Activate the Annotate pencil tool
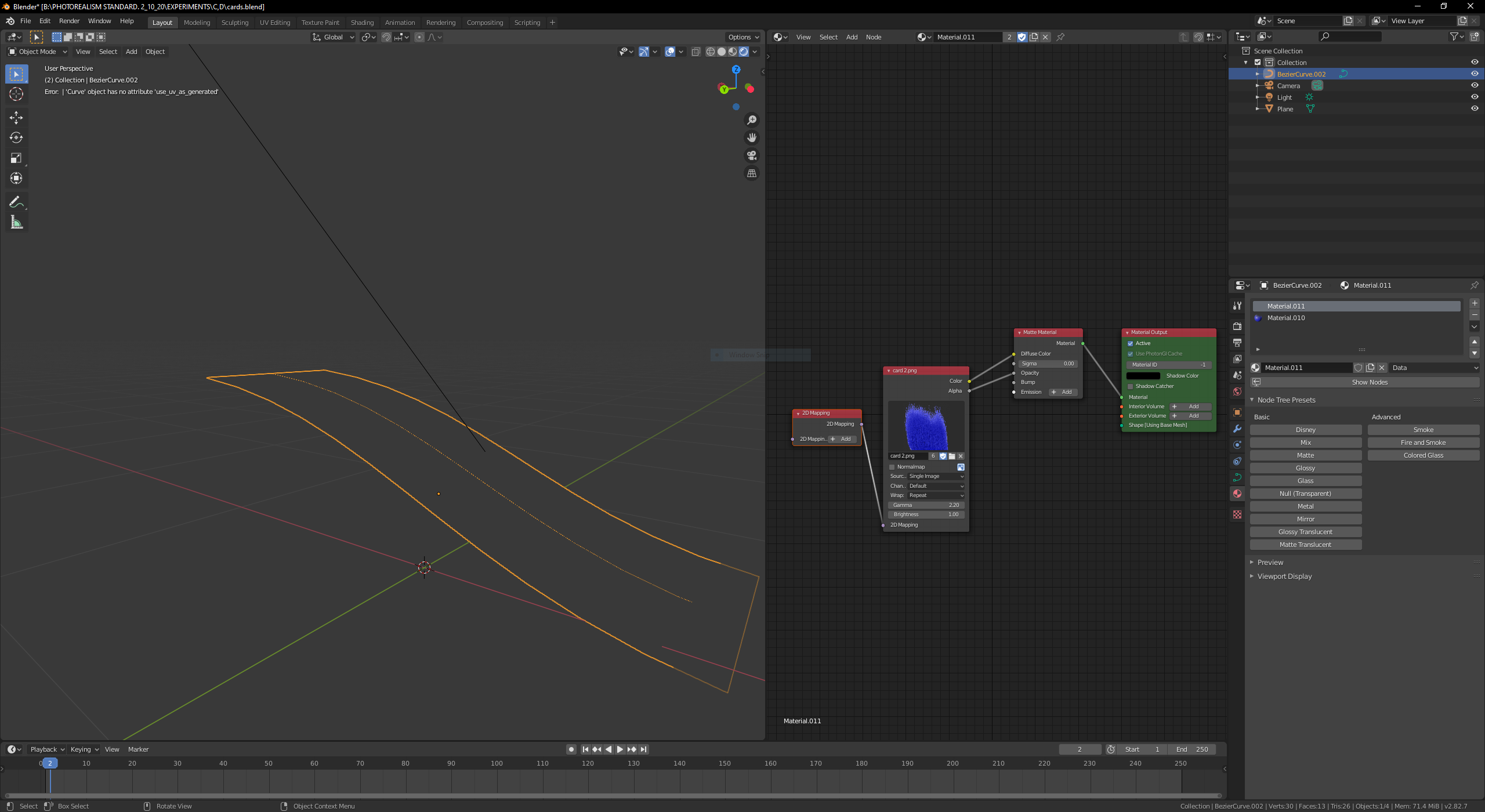1485x812 pixels. pos(16,202)
